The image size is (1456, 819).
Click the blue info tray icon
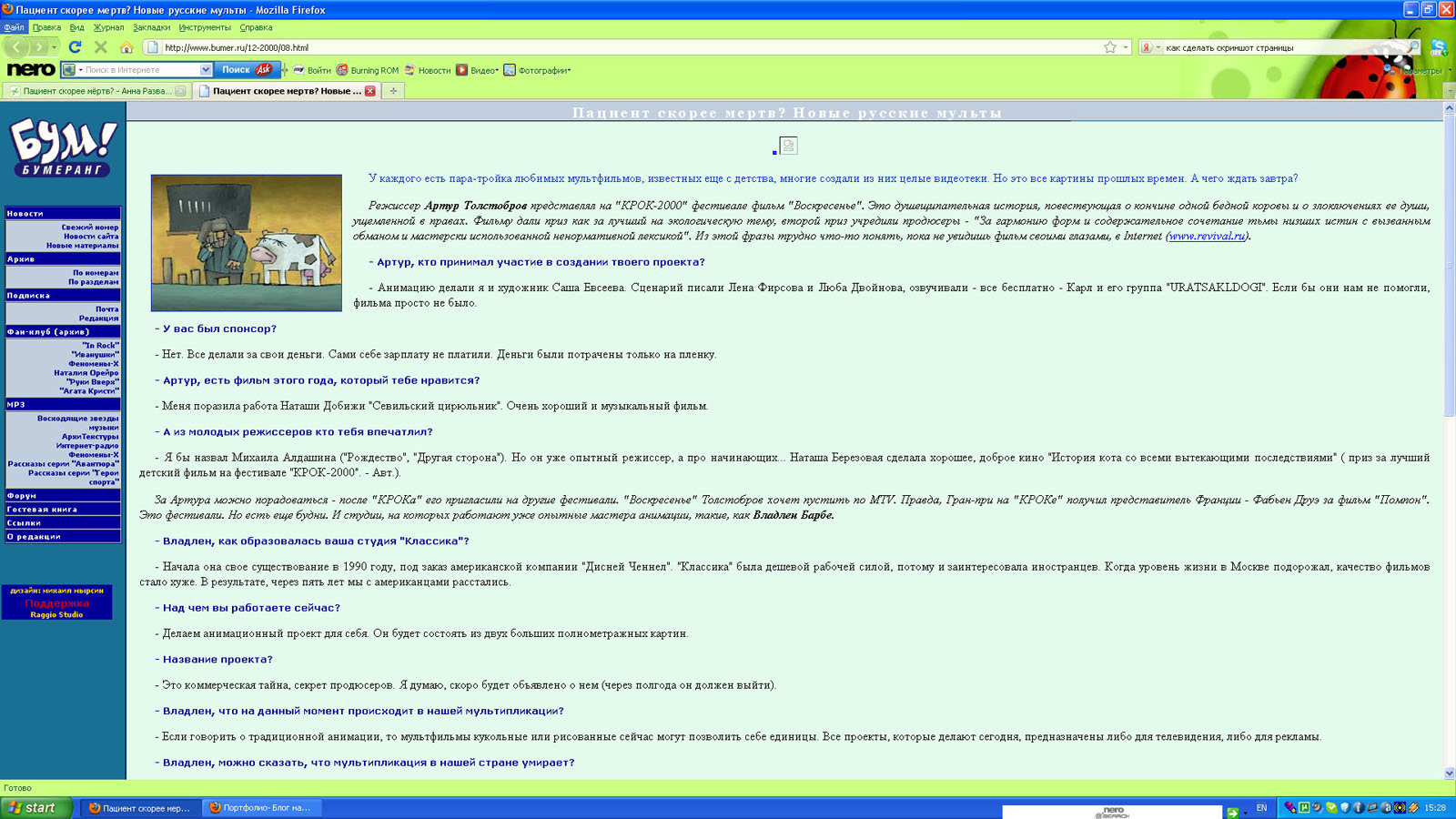pos(1359,808)
